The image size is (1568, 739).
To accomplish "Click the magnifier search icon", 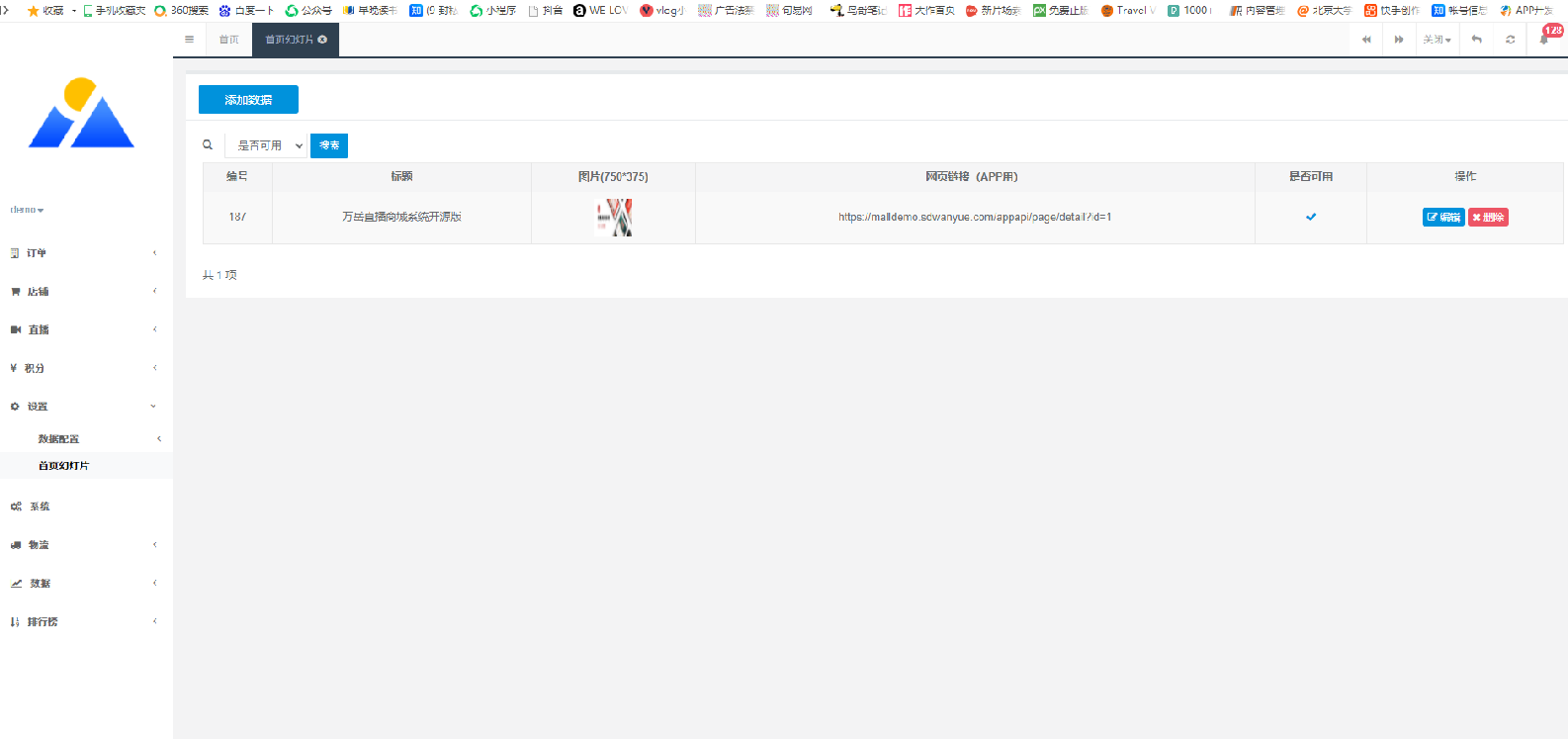I will point(208,145).
